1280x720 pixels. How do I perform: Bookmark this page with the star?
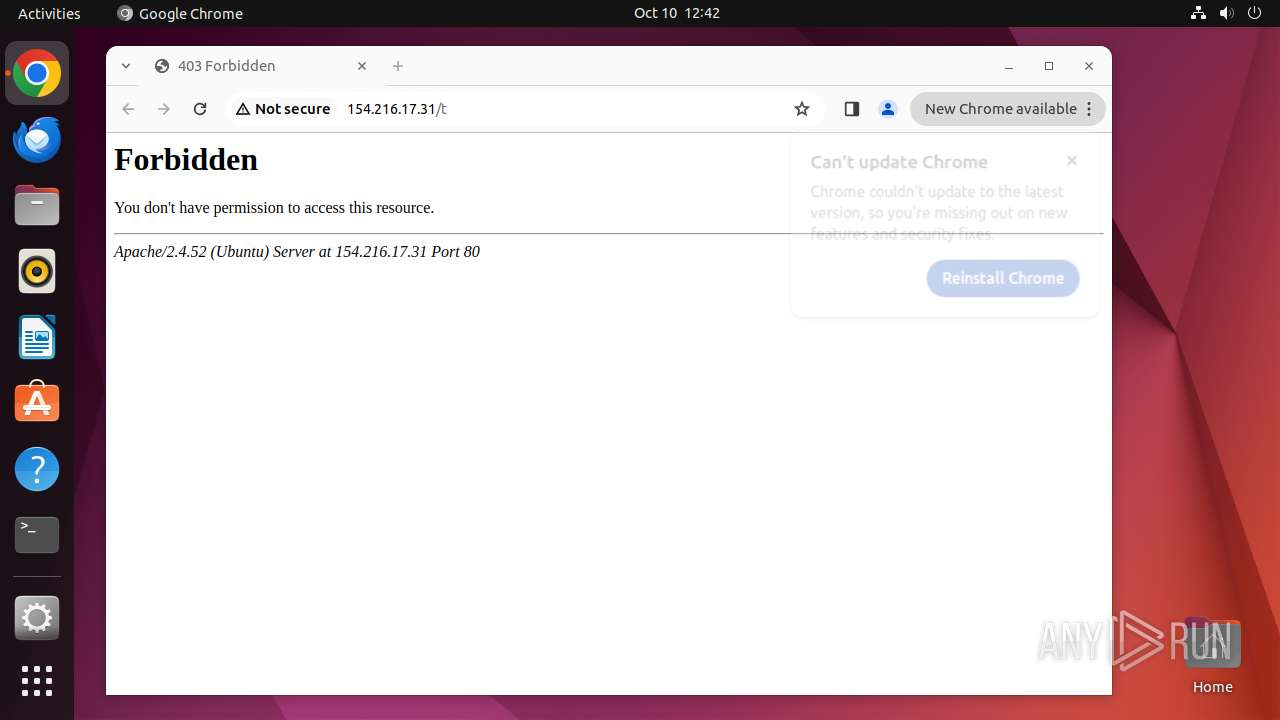point(802,109)
